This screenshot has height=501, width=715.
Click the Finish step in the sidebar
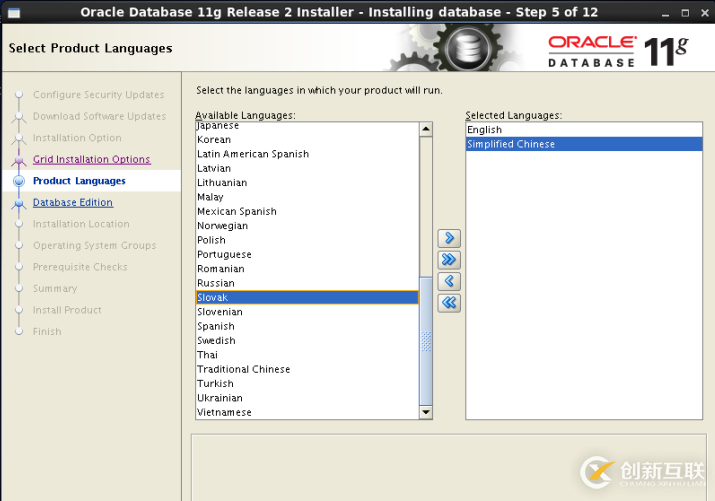click(x=47, y=331)
